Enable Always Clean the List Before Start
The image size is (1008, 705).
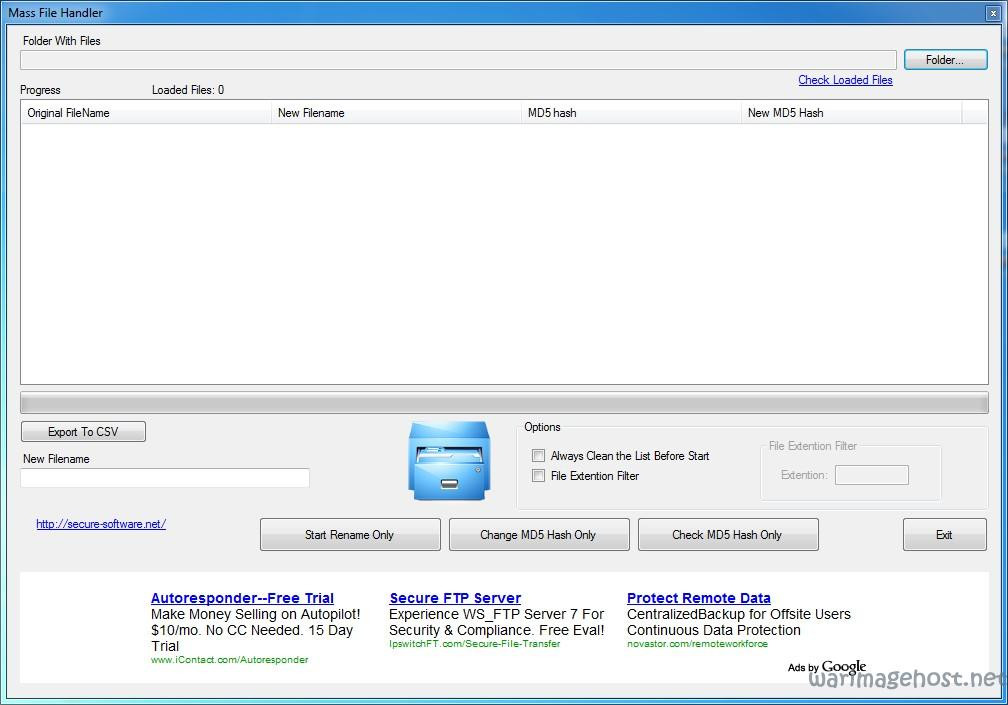click(x=538, y=456)
